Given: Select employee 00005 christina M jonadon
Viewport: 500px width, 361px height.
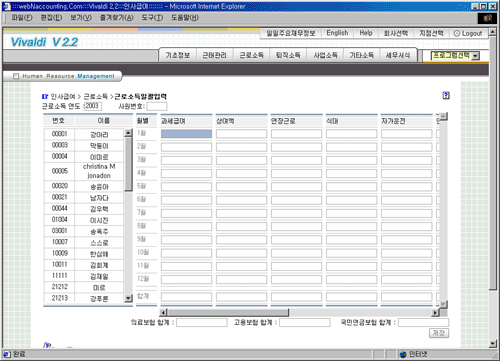Looking at the screenshot, I should [84, 171].
